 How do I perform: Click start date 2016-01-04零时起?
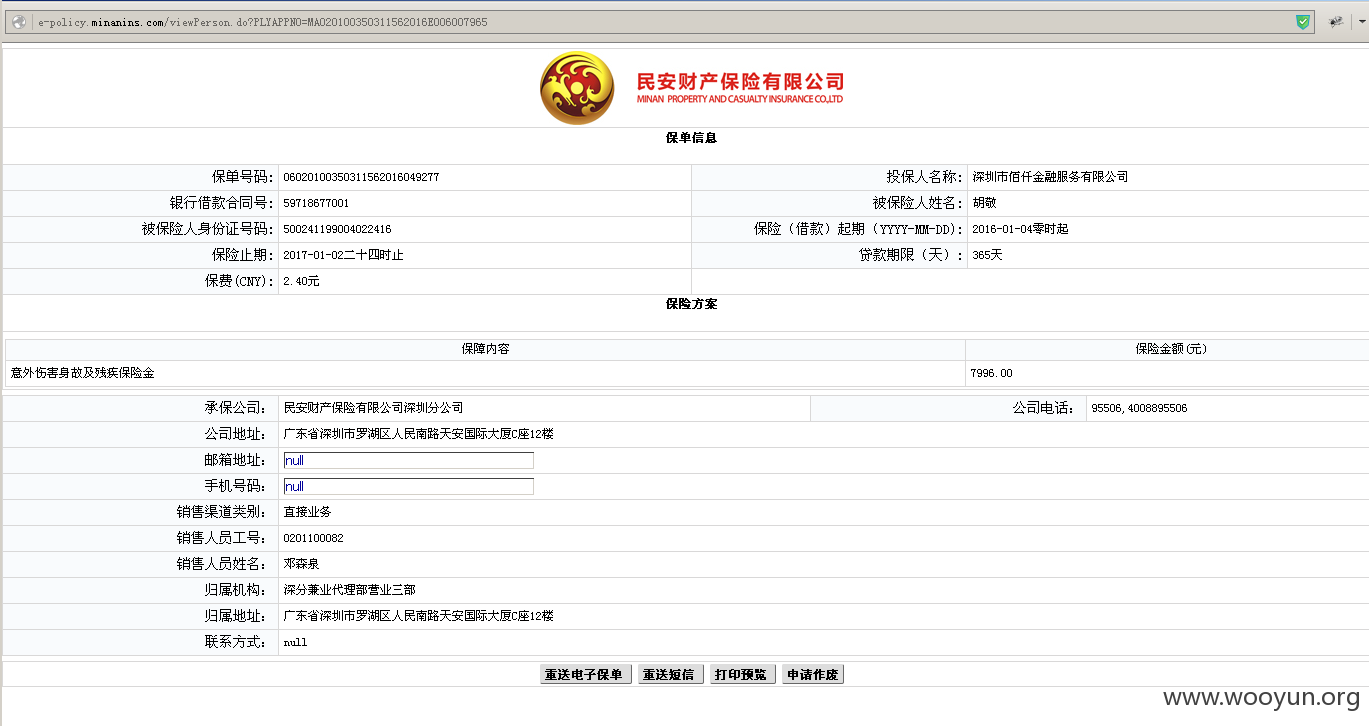click(1020, 229)
